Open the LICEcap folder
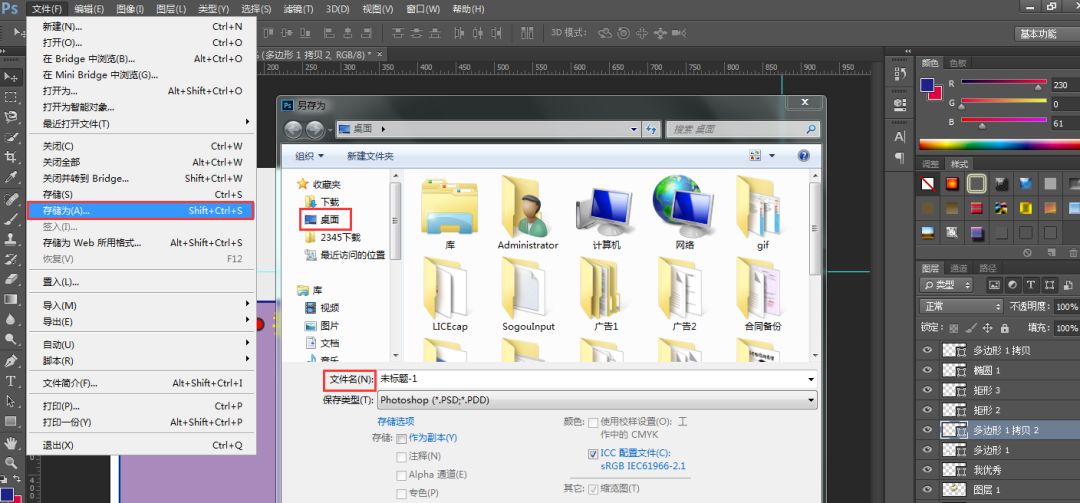This screenshot has width=1080, height=503. coord(449,294)
